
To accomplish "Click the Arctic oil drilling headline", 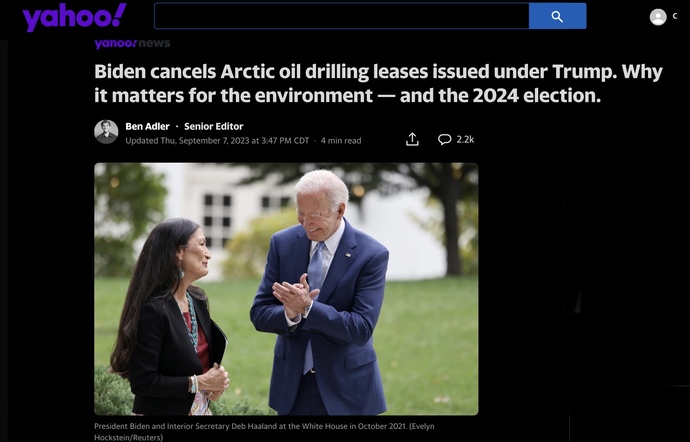I will tap(378, 83).
